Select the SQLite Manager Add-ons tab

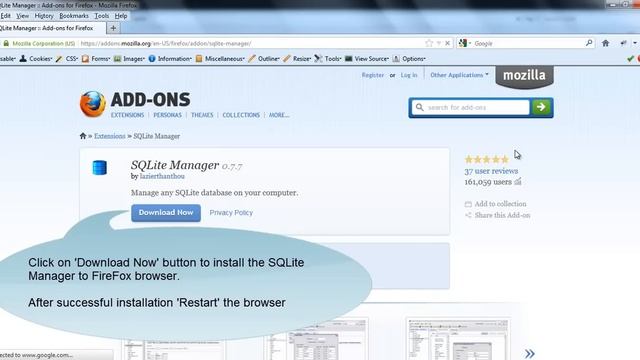(x=52, y=28)
